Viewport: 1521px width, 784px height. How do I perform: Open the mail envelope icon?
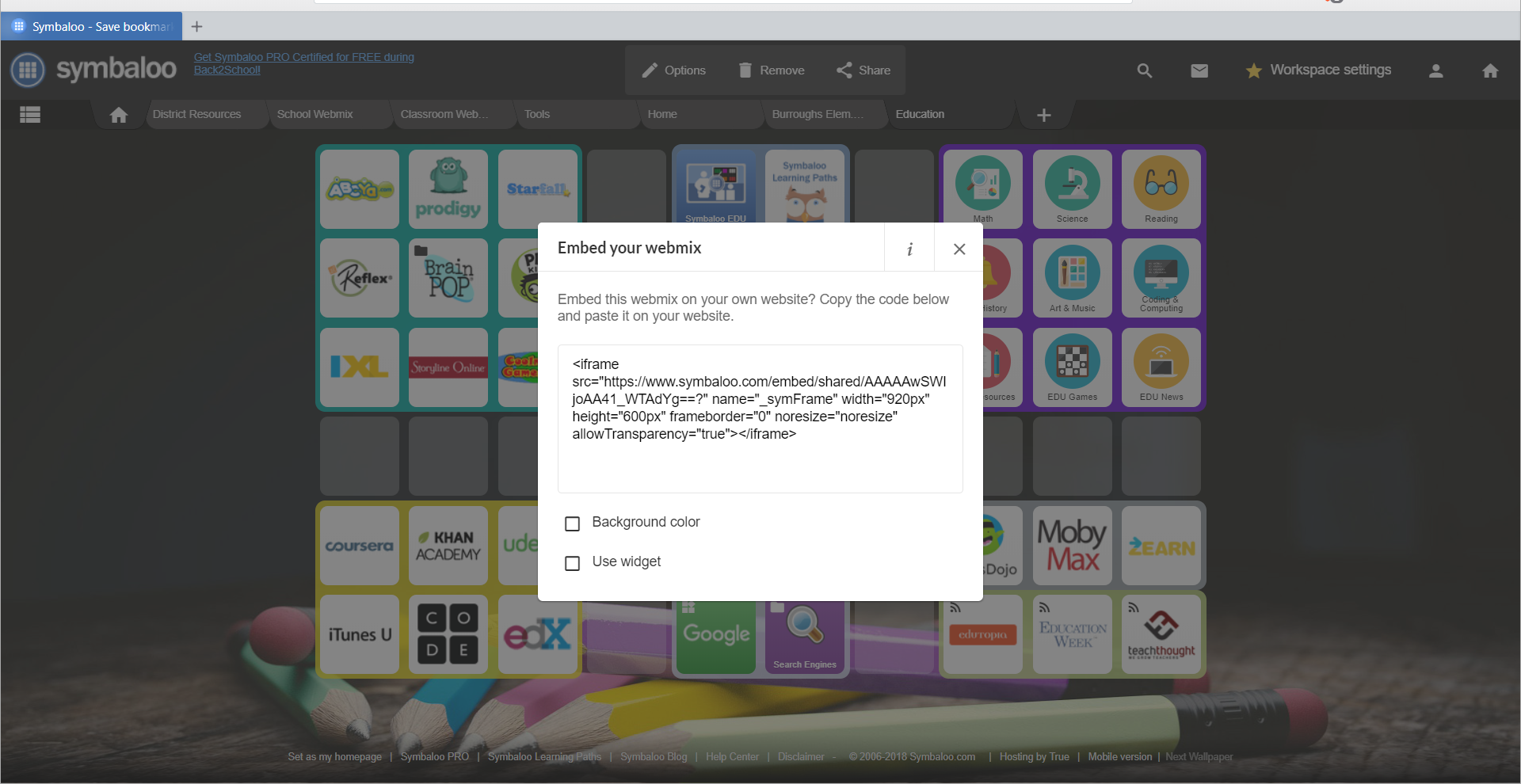pyautogui.click(x=1199, y=70)
